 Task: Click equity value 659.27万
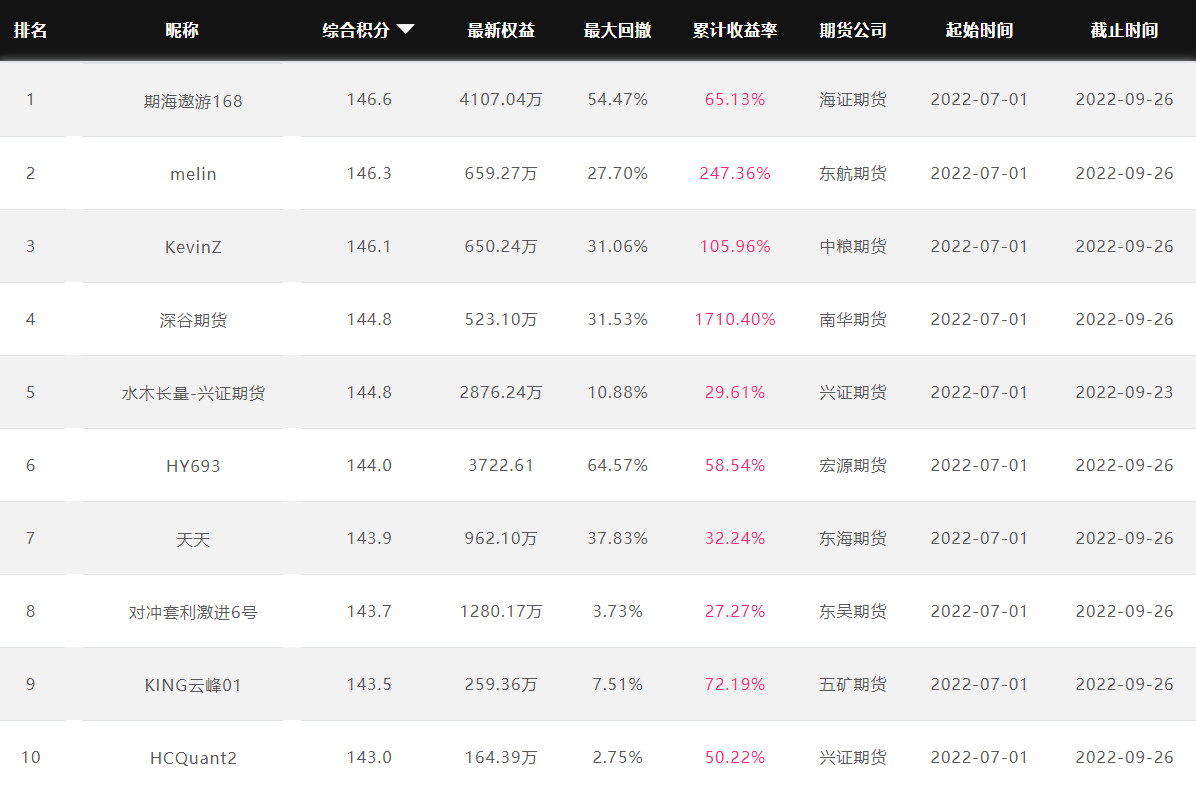(501, 173)
